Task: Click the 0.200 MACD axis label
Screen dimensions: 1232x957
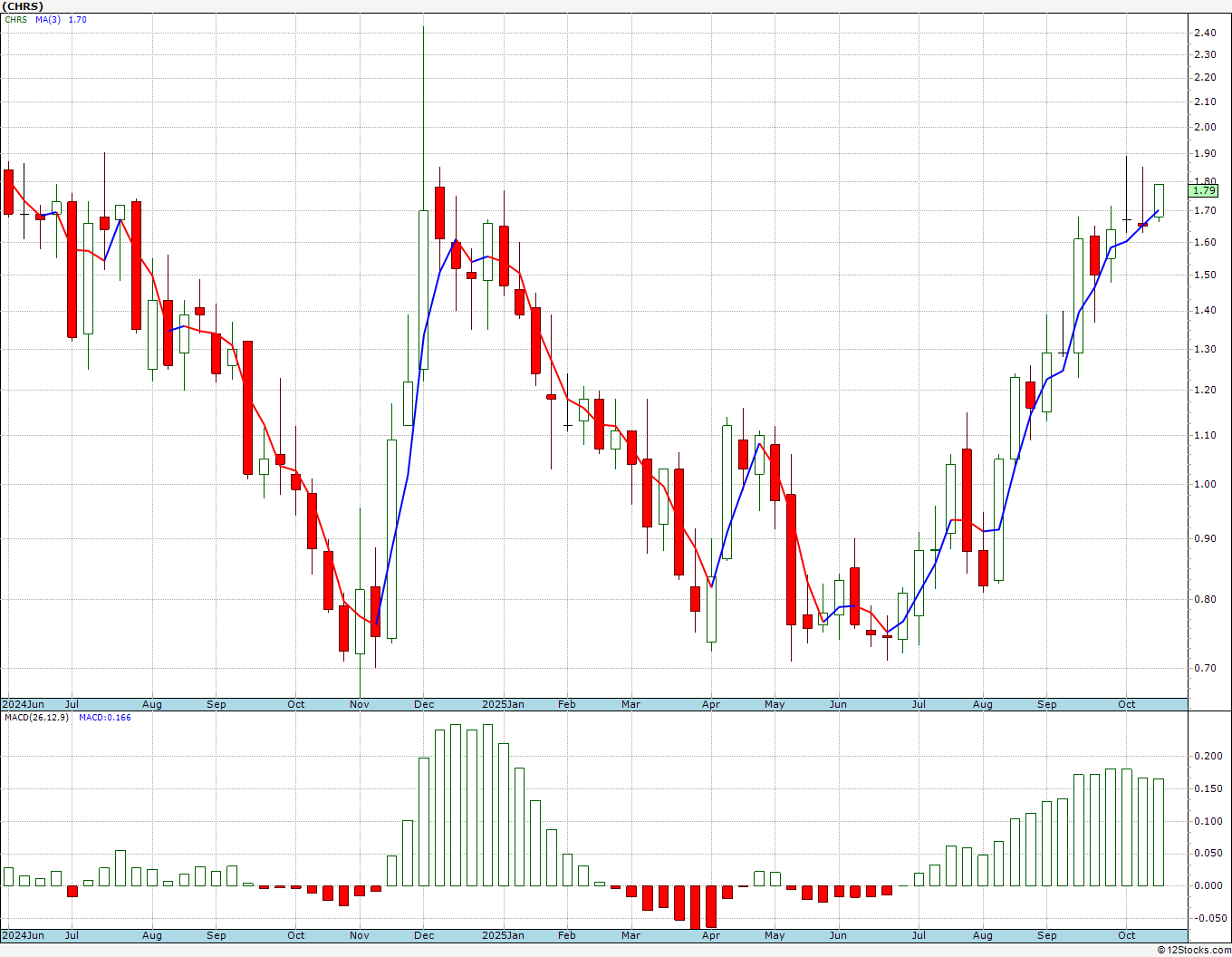Action: tap(1208, 756)
